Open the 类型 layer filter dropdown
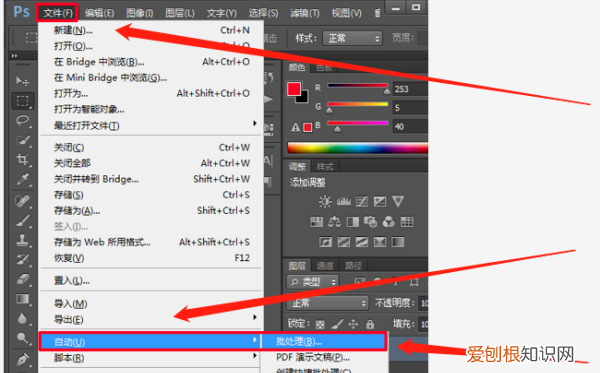600x373 pixels. pos(313,282)
